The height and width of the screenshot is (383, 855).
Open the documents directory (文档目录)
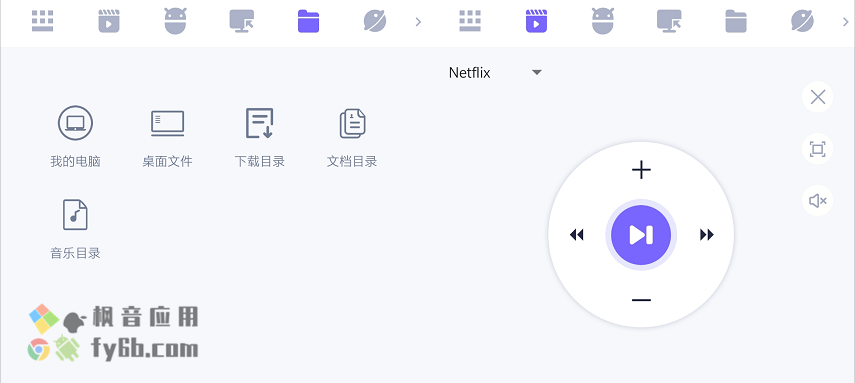[352, 137]
